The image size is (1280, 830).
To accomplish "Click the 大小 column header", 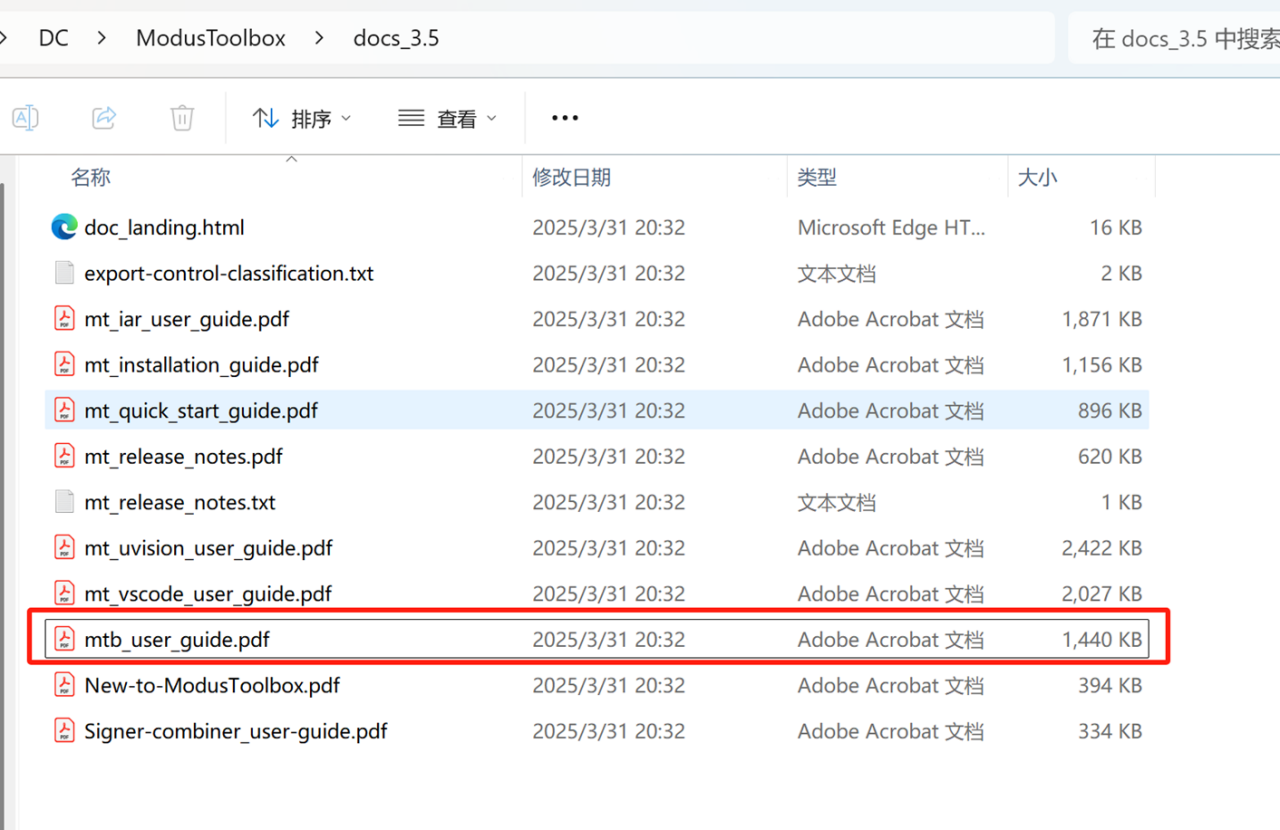I will click(x=1038, y=177).
